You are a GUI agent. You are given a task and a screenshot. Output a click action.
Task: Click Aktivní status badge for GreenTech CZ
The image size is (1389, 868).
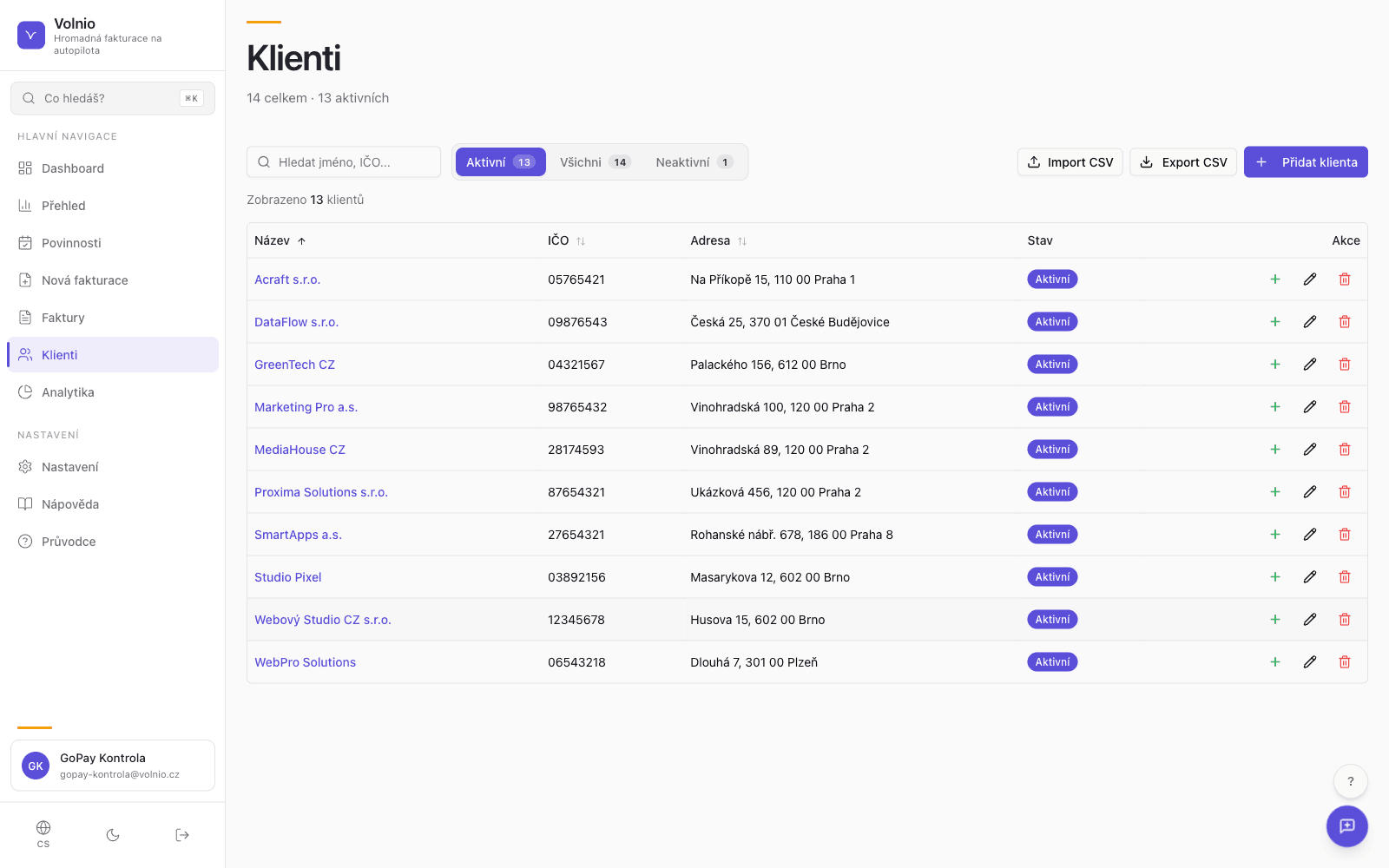(x=1052, y=365)
